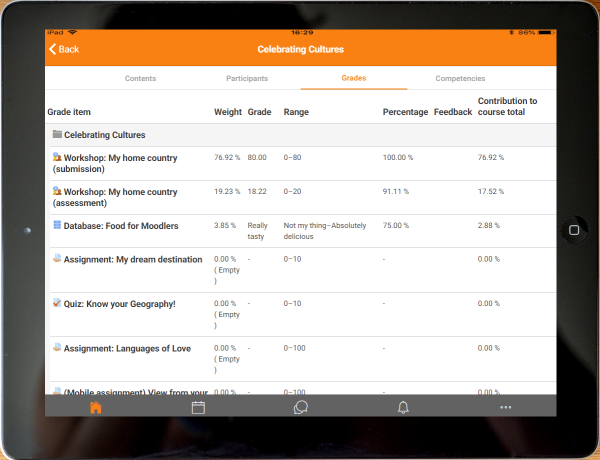Switch to the Contents tab
The width and height of the screenshot is (600, 460).
(140, 78)
